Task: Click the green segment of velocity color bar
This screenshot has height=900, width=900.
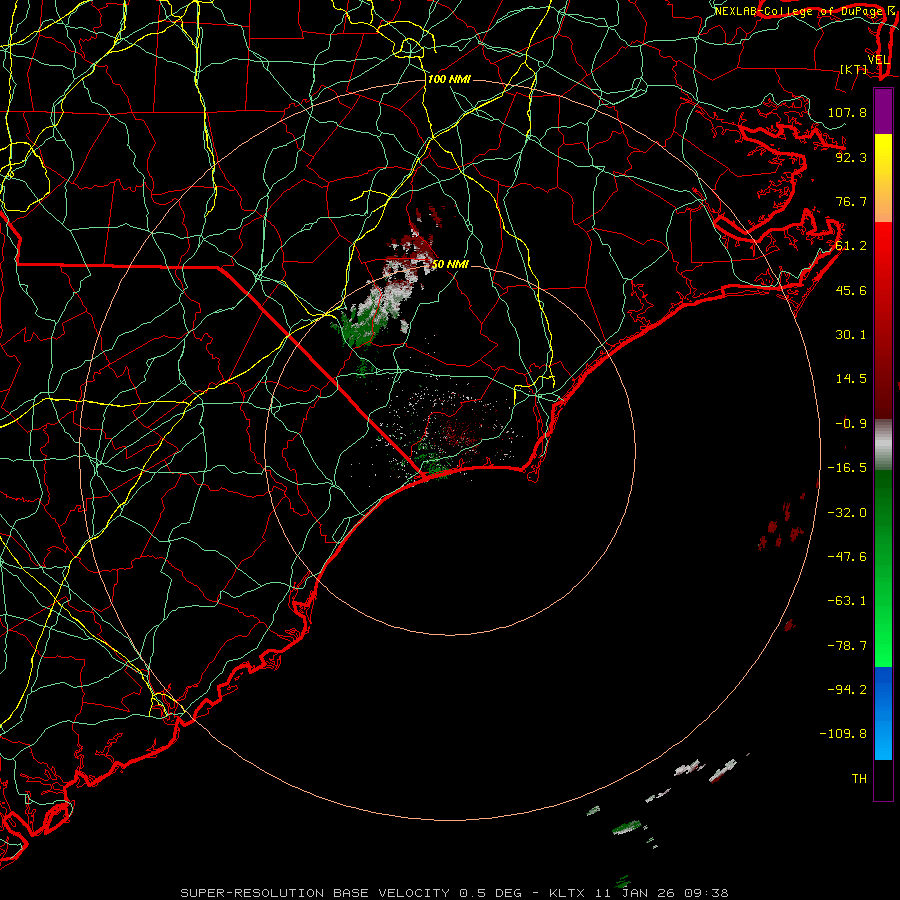Action: tap(883, 568)
